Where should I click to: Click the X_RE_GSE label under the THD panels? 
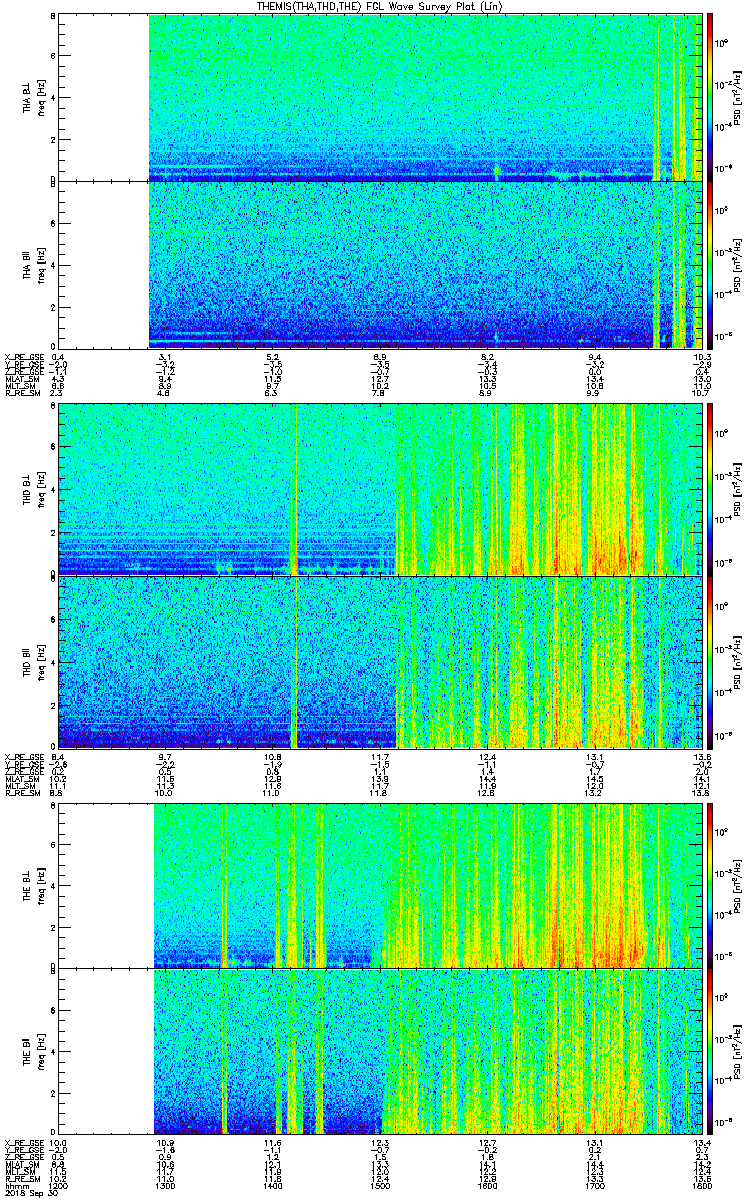point(23,757)
